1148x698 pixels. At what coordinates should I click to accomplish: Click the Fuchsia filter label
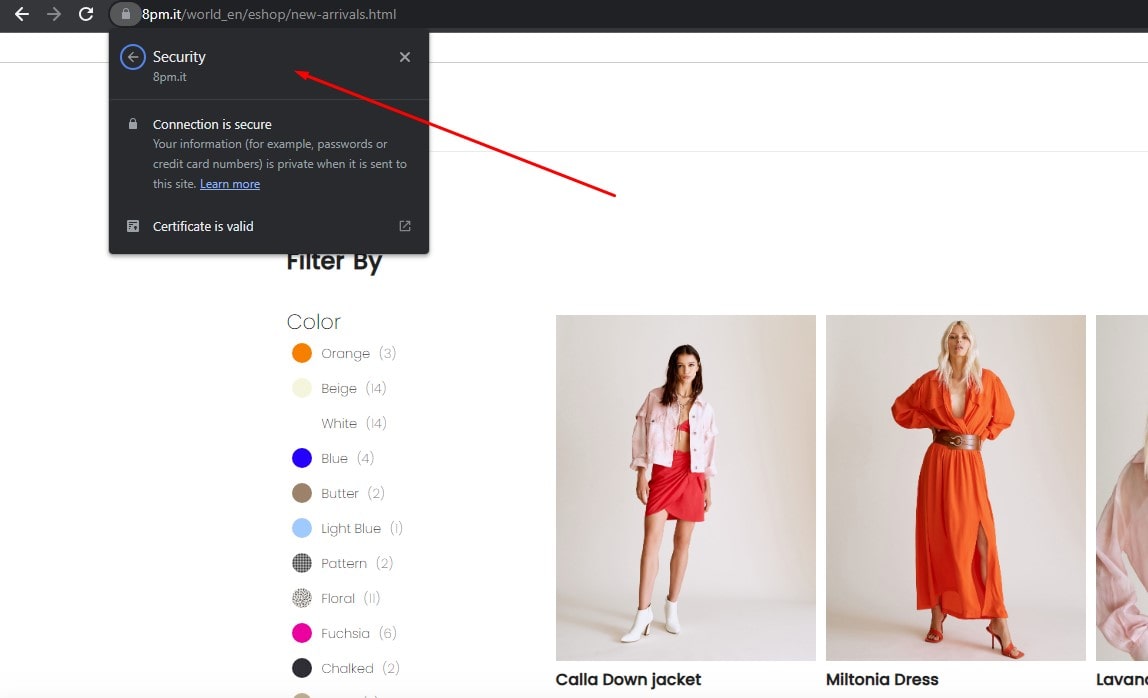click(346, 634)
